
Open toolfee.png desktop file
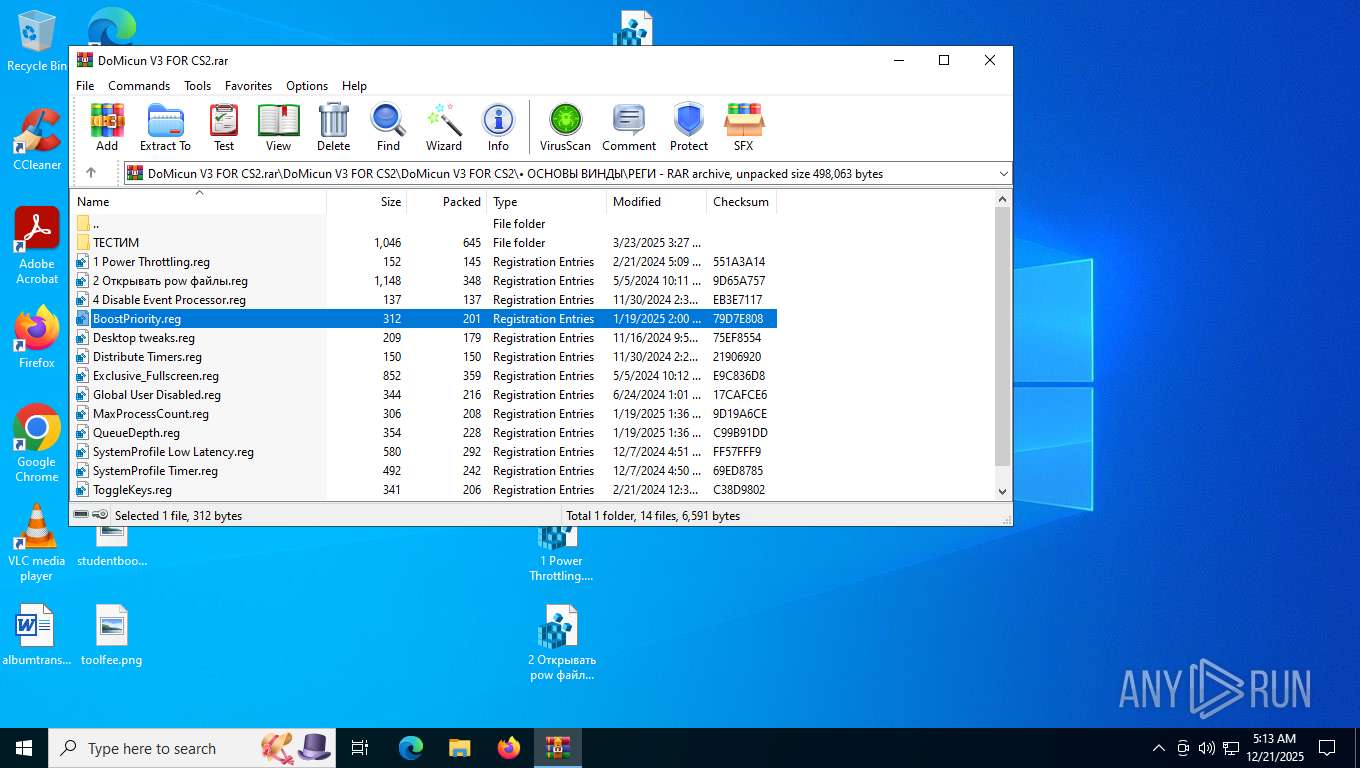[x=111, y=635]
